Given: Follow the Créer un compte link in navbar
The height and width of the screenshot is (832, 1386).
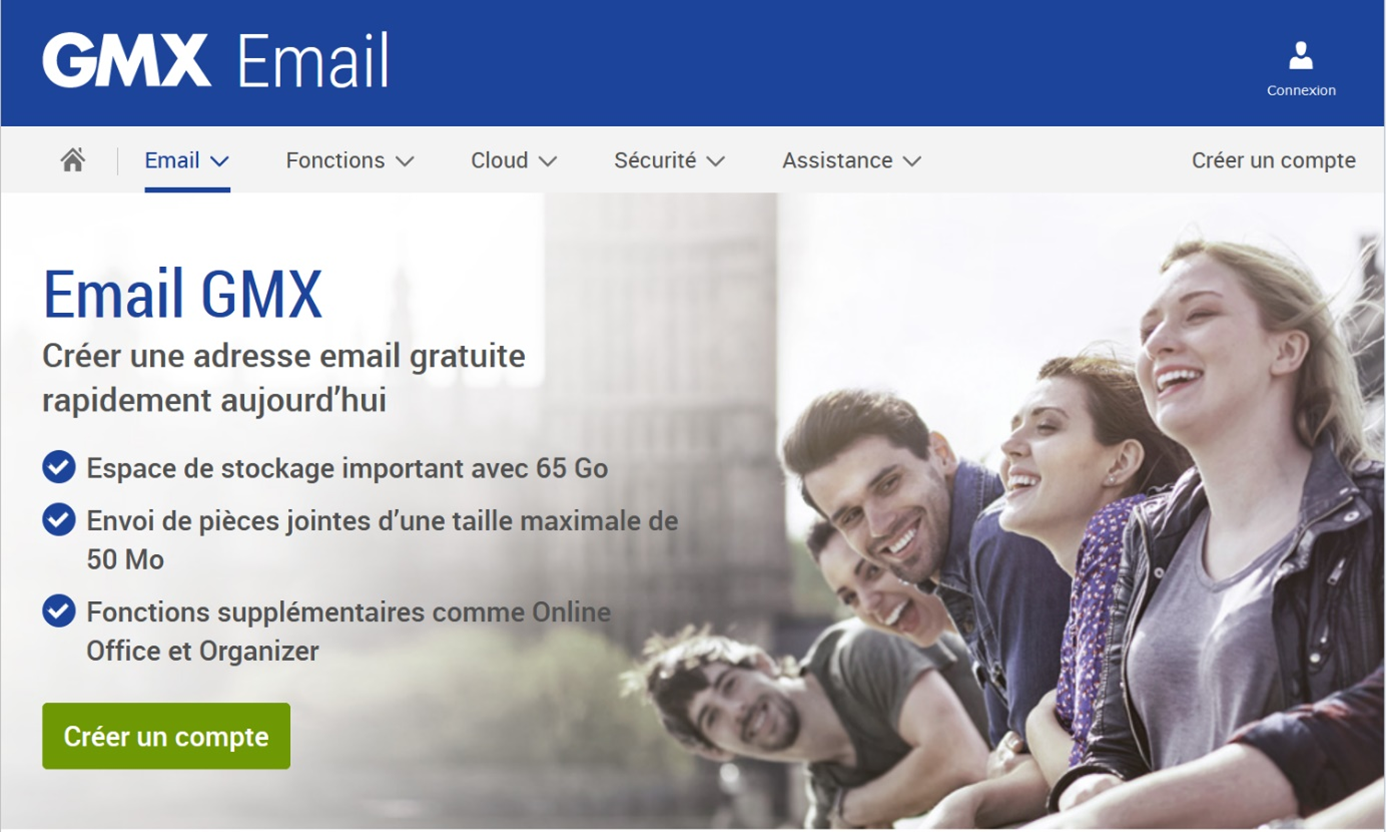Looking at the screenshot, I should 1273,160.
